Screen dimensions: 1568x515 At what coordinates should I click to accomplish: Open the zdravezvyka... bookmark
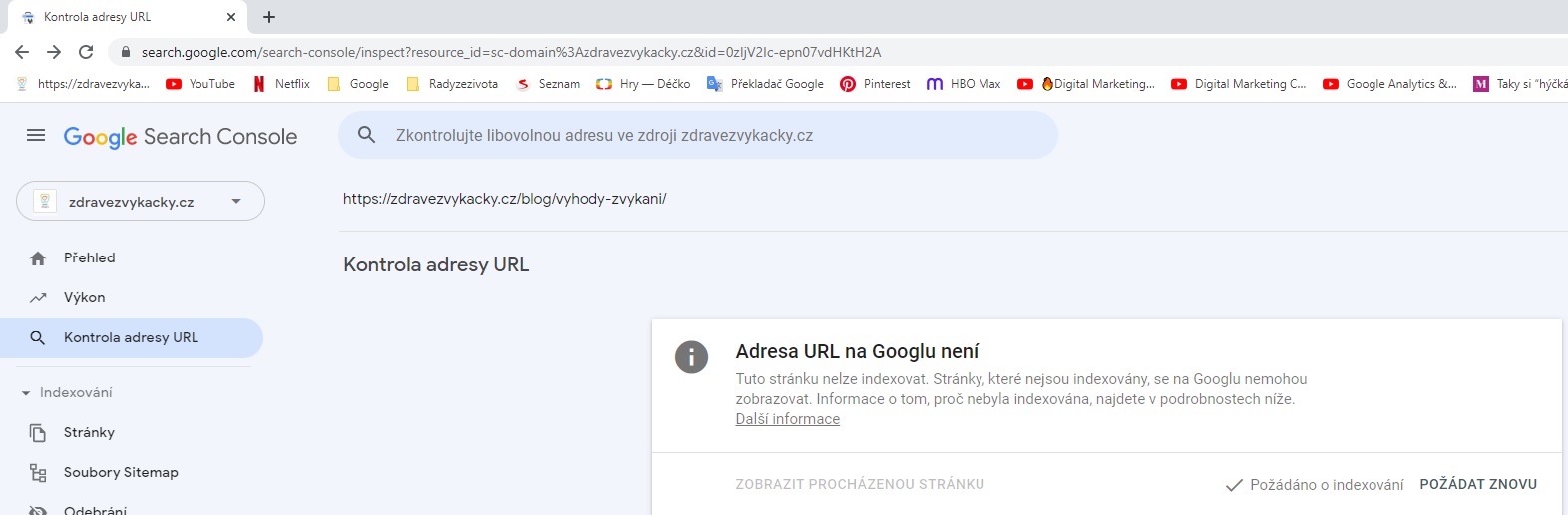(x=83, y=84)
